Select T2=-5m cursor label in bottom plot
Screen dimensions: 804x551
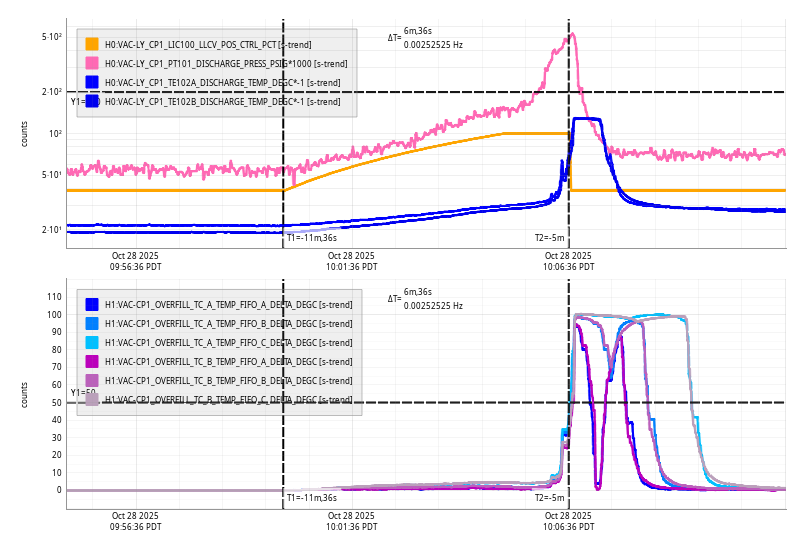pyautogui.click(x=551, y=497)
